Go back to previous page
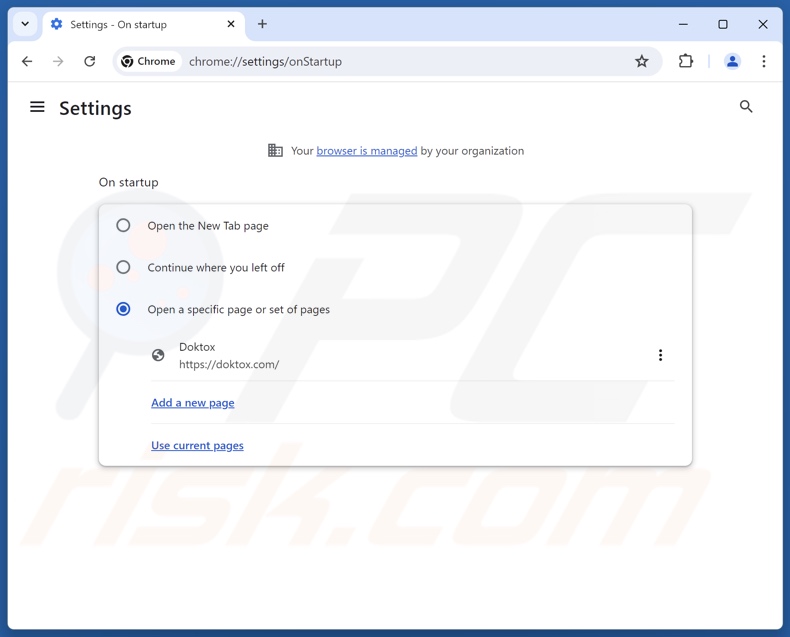This screenshot has width=790, height=637. (27, 62)
